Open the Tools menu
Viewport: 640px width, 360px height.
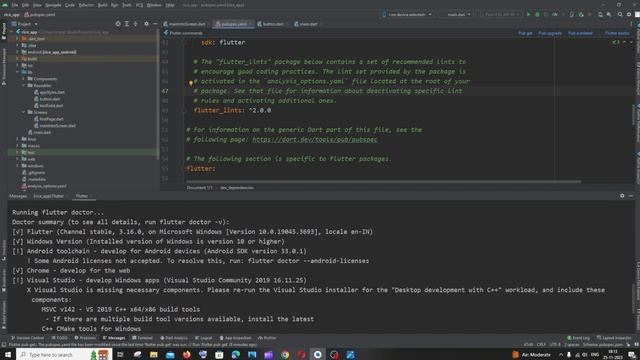click(x=127, y=5)
